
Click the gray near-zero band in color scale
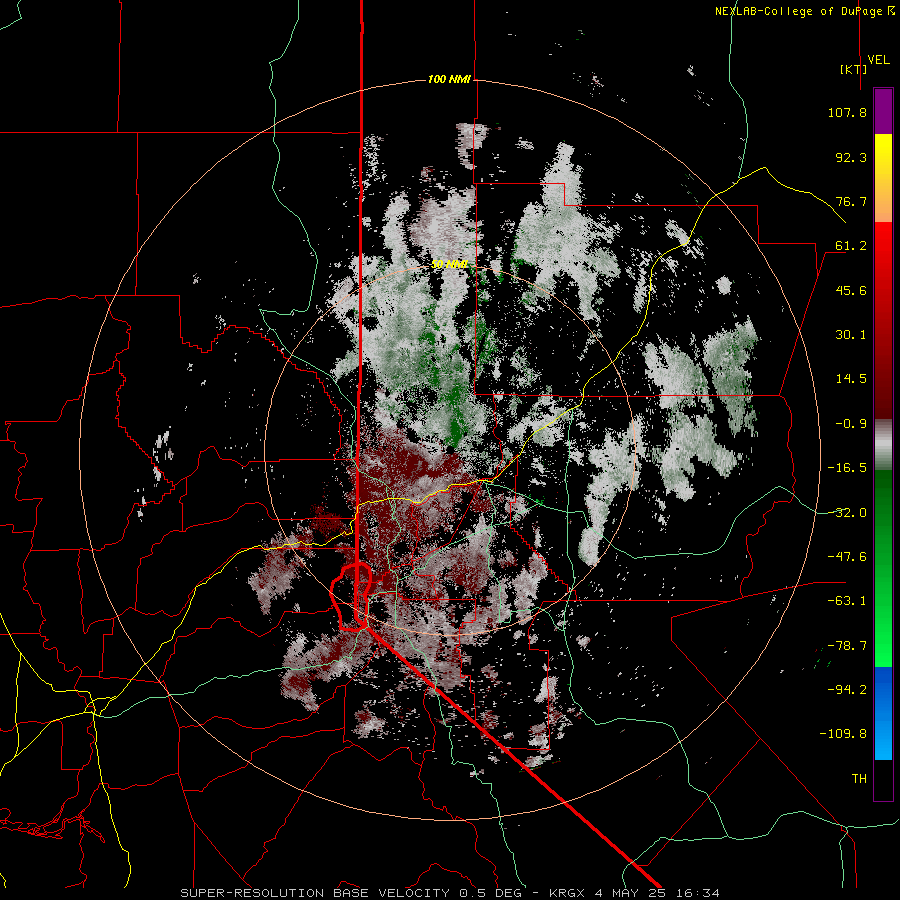pyautogui.click(x=883, y=444)
